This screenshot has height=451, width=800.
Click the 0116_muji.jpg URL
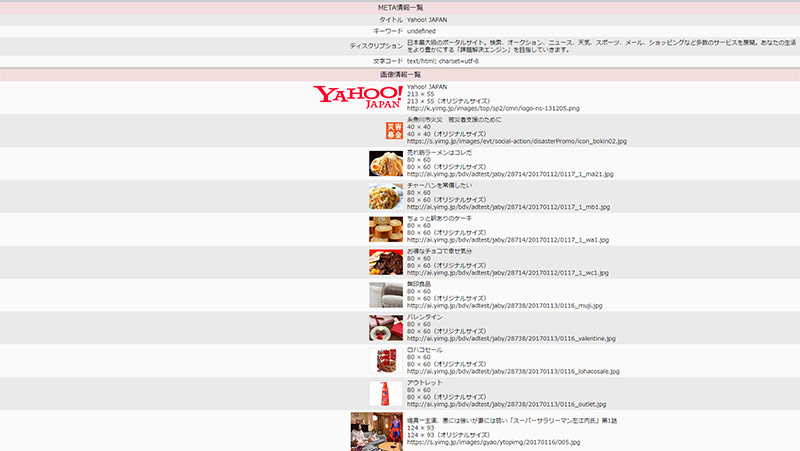pyautogui.click(x=505, y=306)
